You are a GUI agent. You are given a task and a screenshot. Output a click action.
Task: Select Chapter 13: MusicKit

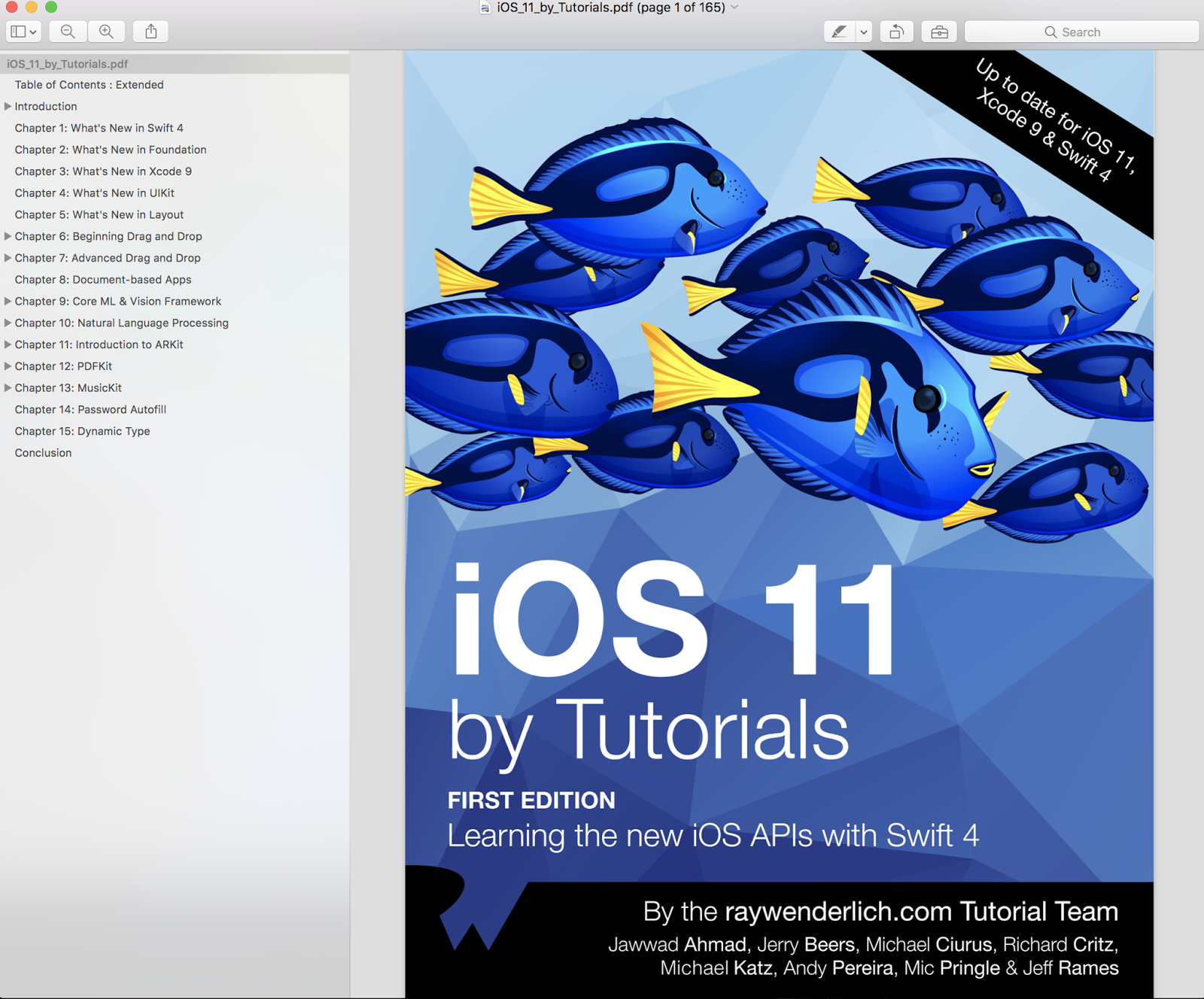(68, 388)
